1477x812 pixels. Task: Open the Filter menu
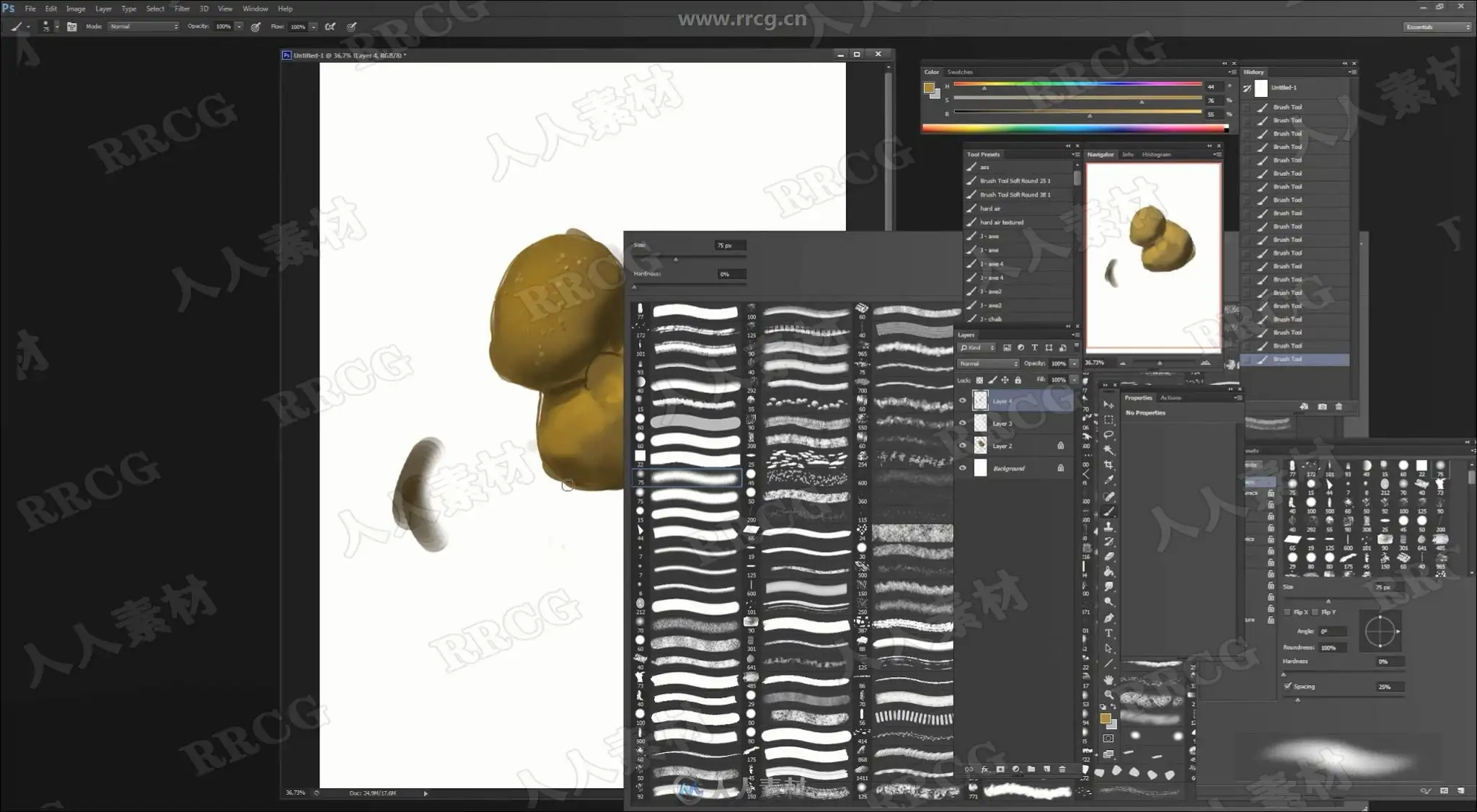pos(182,9)
